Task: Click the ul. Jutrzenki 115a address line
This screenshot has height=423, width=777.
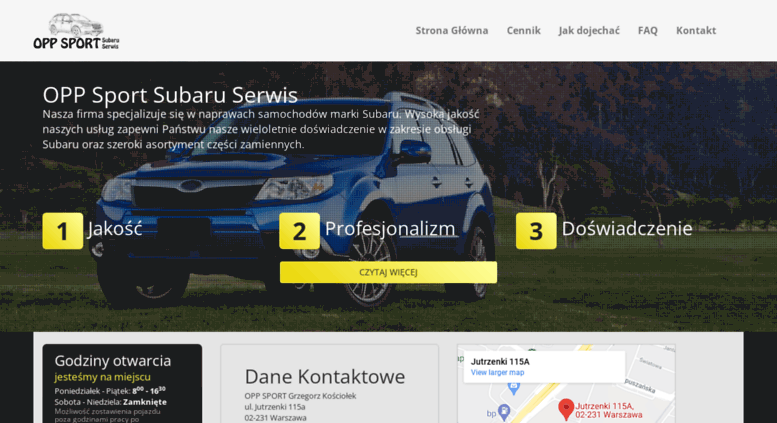Action: [275, 407]
